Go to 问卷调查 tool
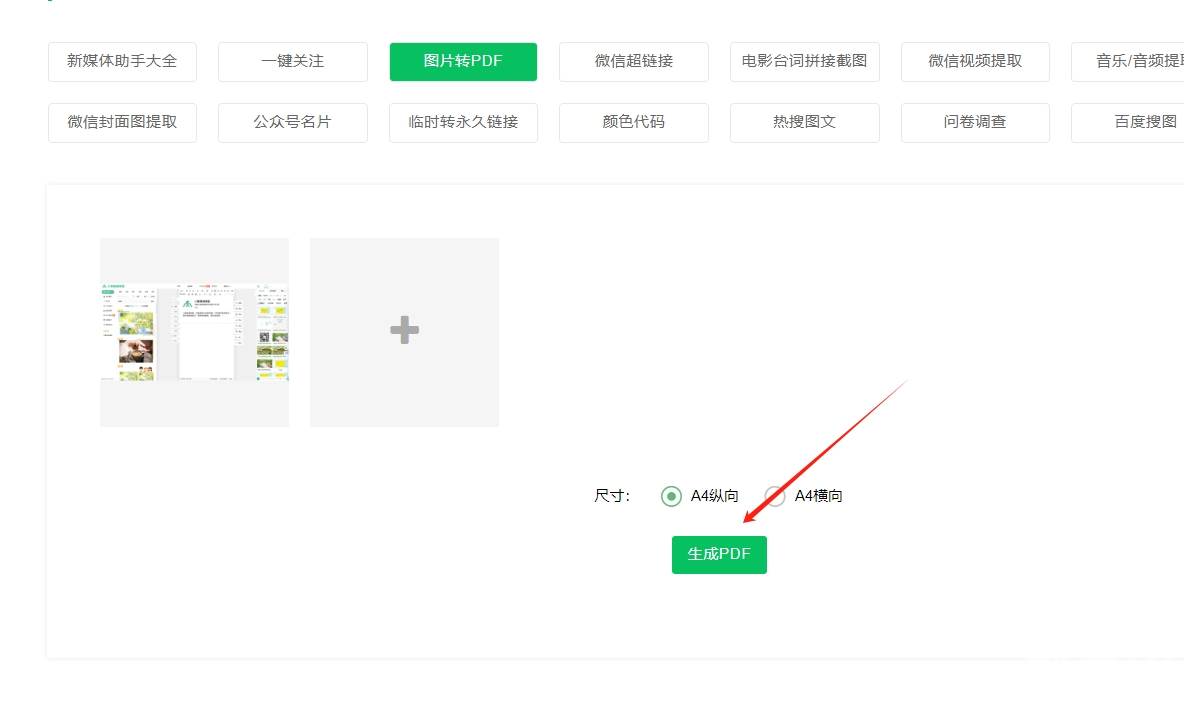Image resolution: width=1184 pixels, height=714 pixels. tap(975, 122)
